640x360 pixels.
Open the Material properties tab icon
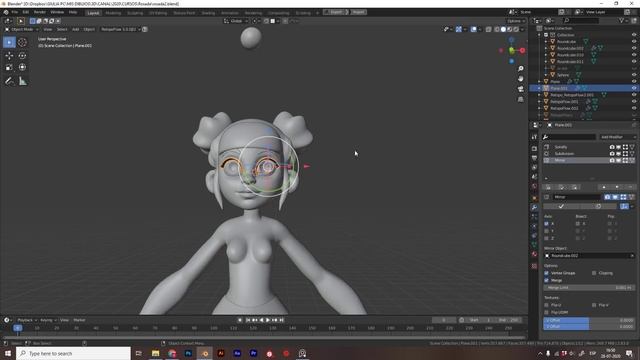click(x=534, y=254)
